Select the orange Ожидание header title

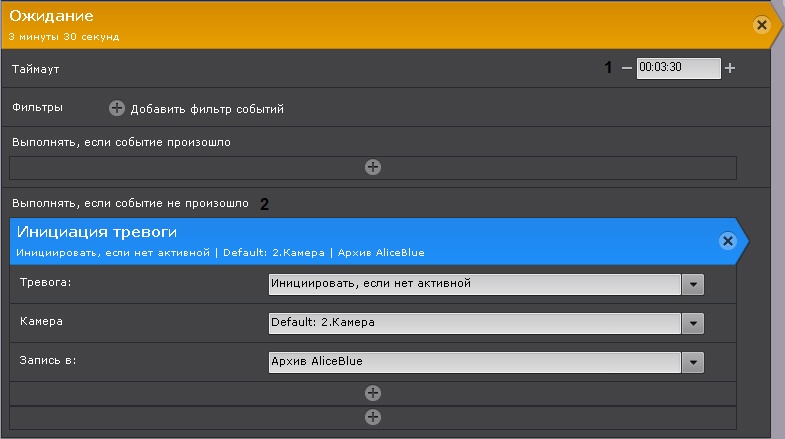click(51, 17)
